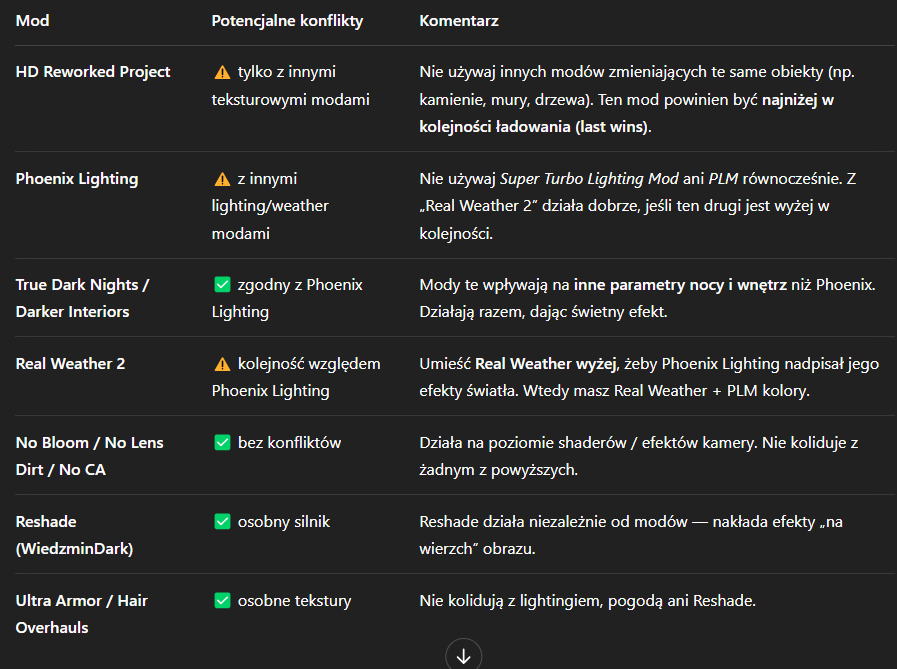Click 'Reshade działa niezależnie od modów' comment

[631, 535]
